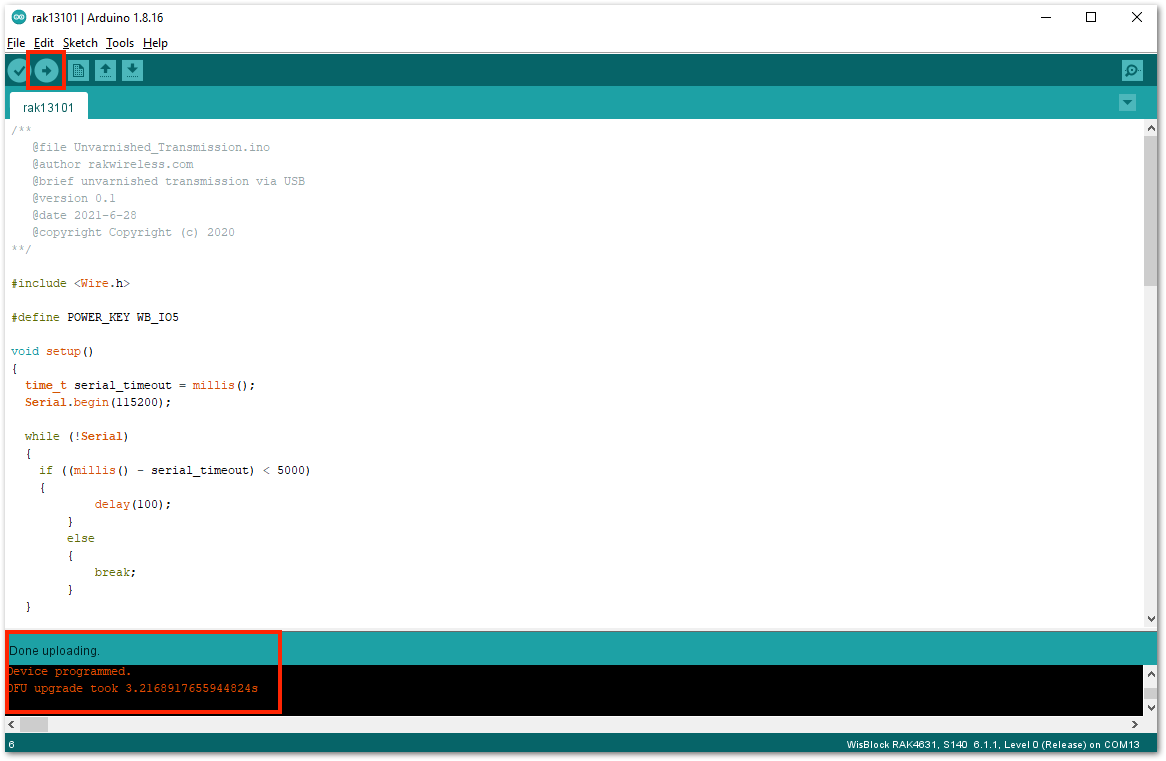Expand the tab options dropdown arrow
Screen dimensions: 1166x761
[1127, 103]
